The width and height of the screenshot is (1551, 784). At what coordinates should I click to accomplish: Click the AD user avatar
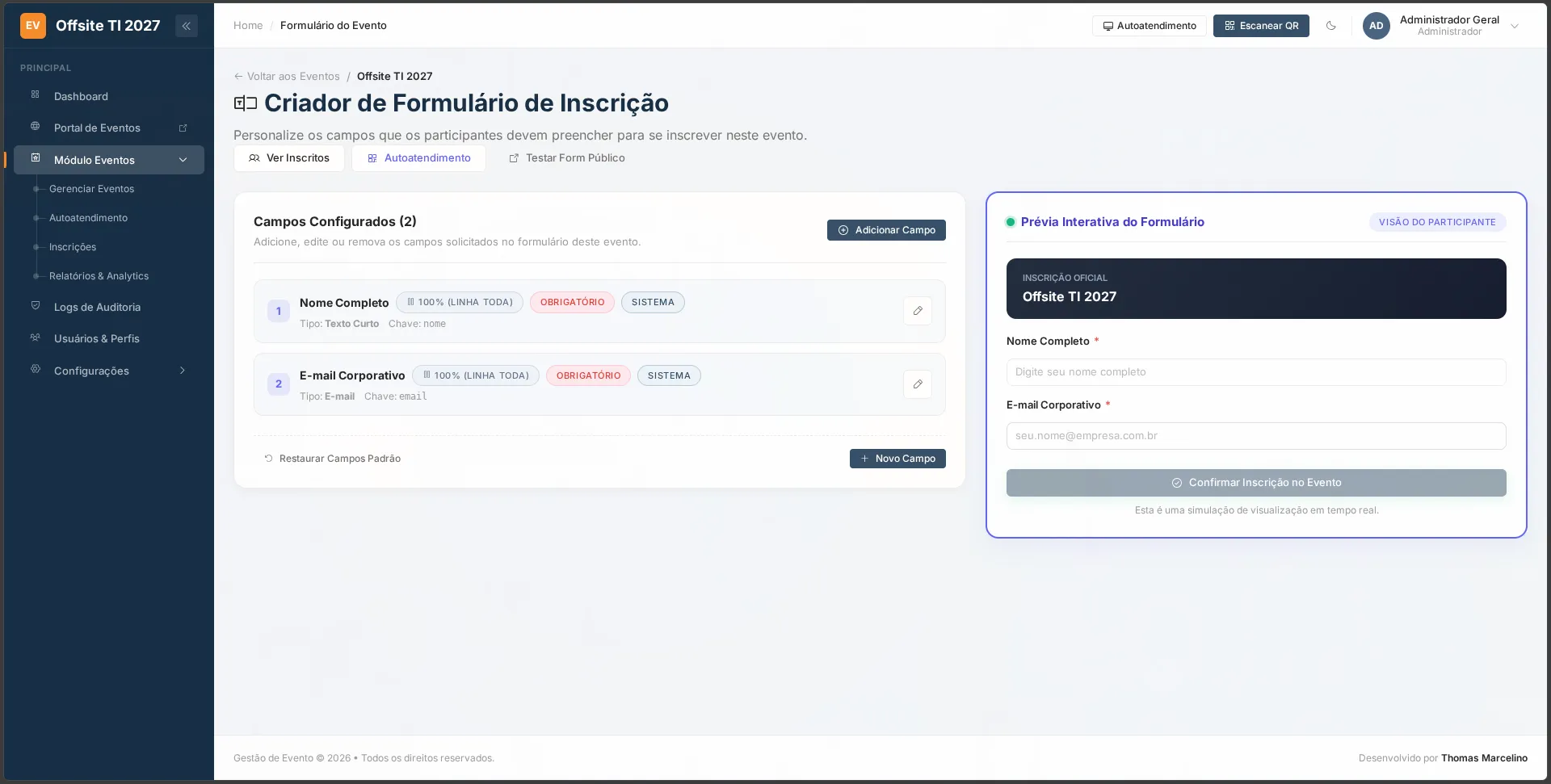pos(1376,26)
